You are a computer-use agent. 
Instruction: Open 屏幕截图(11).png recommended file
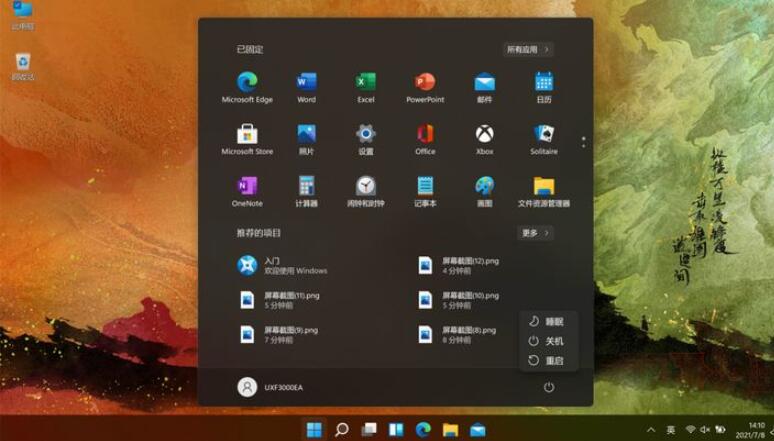coord(279,300)
